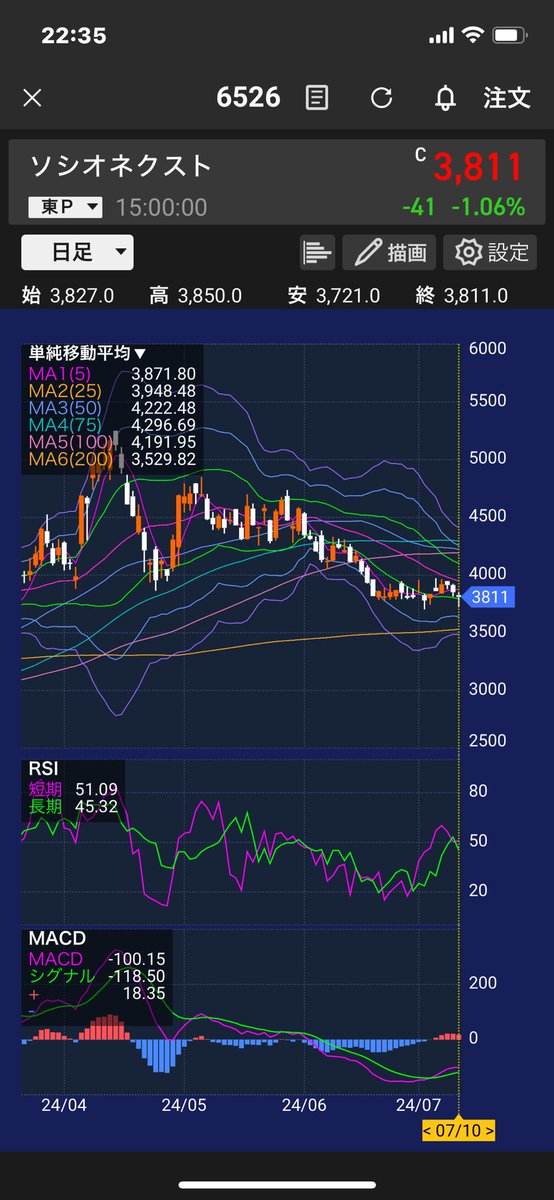Select the MA5(100) legend entry
The image size is (554, 1200).
click(111, 441)
